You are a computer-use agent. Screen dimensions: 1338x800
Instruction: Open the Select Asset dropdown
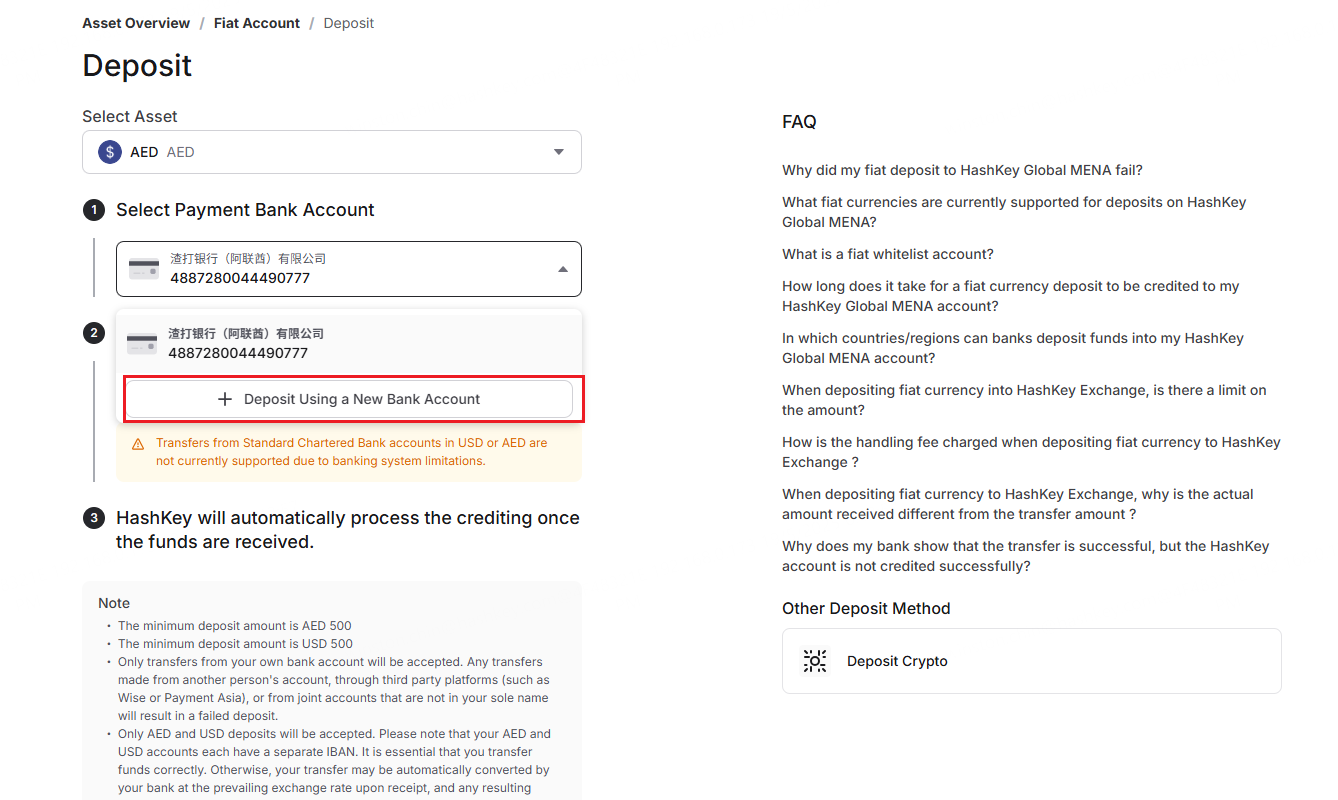332,151
